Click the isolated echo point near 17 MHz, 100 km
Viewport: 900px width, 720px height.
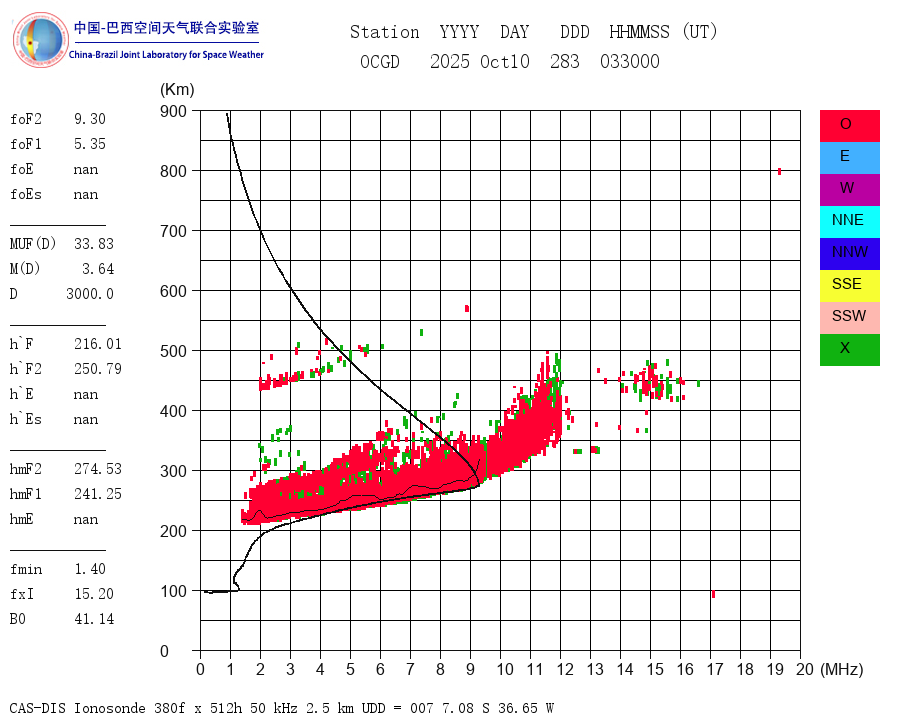[713, 594]
